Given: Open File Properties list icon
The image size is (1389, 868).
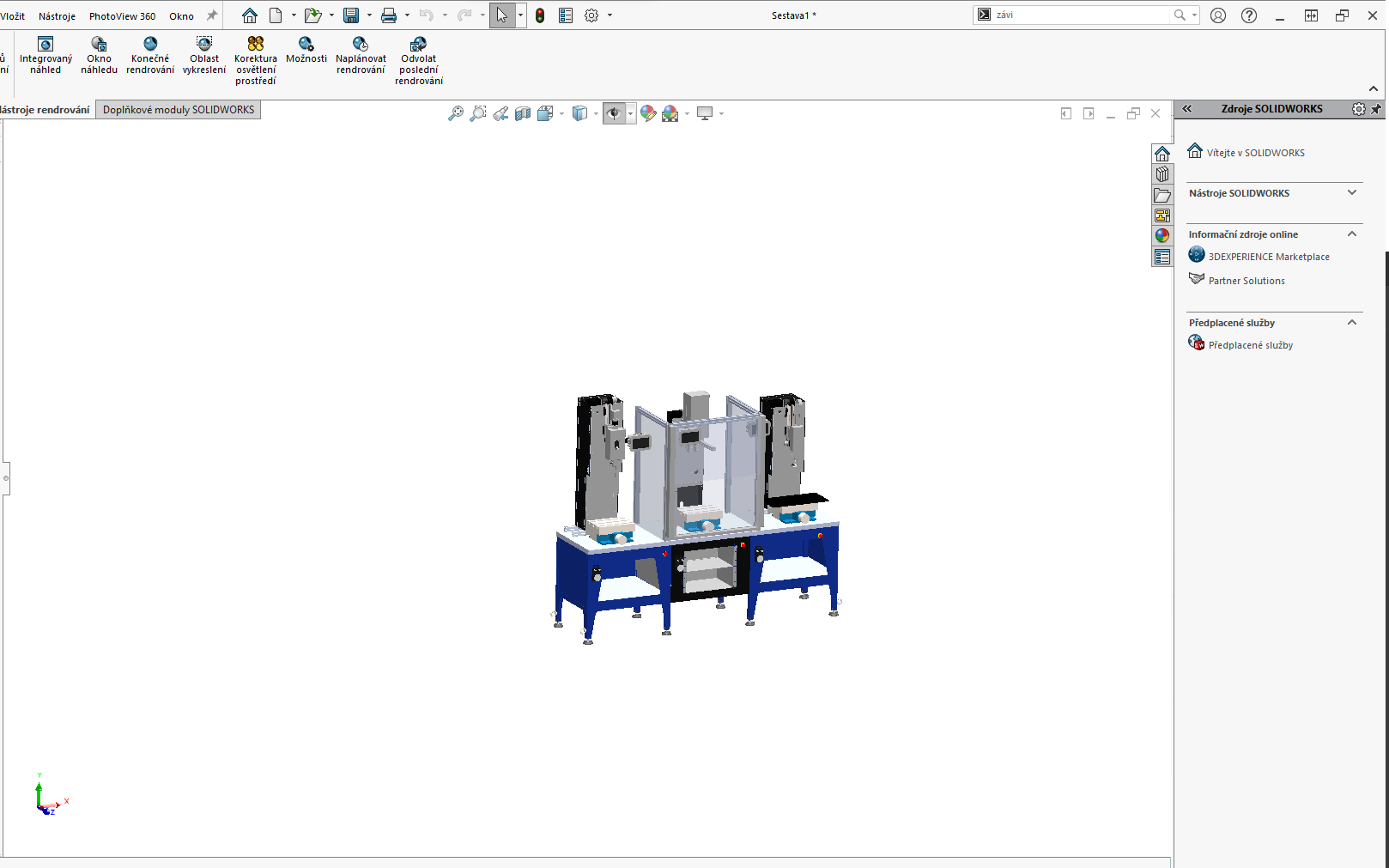Looking at the screenshot, I should pyautogui.click(x=566, y=15).
